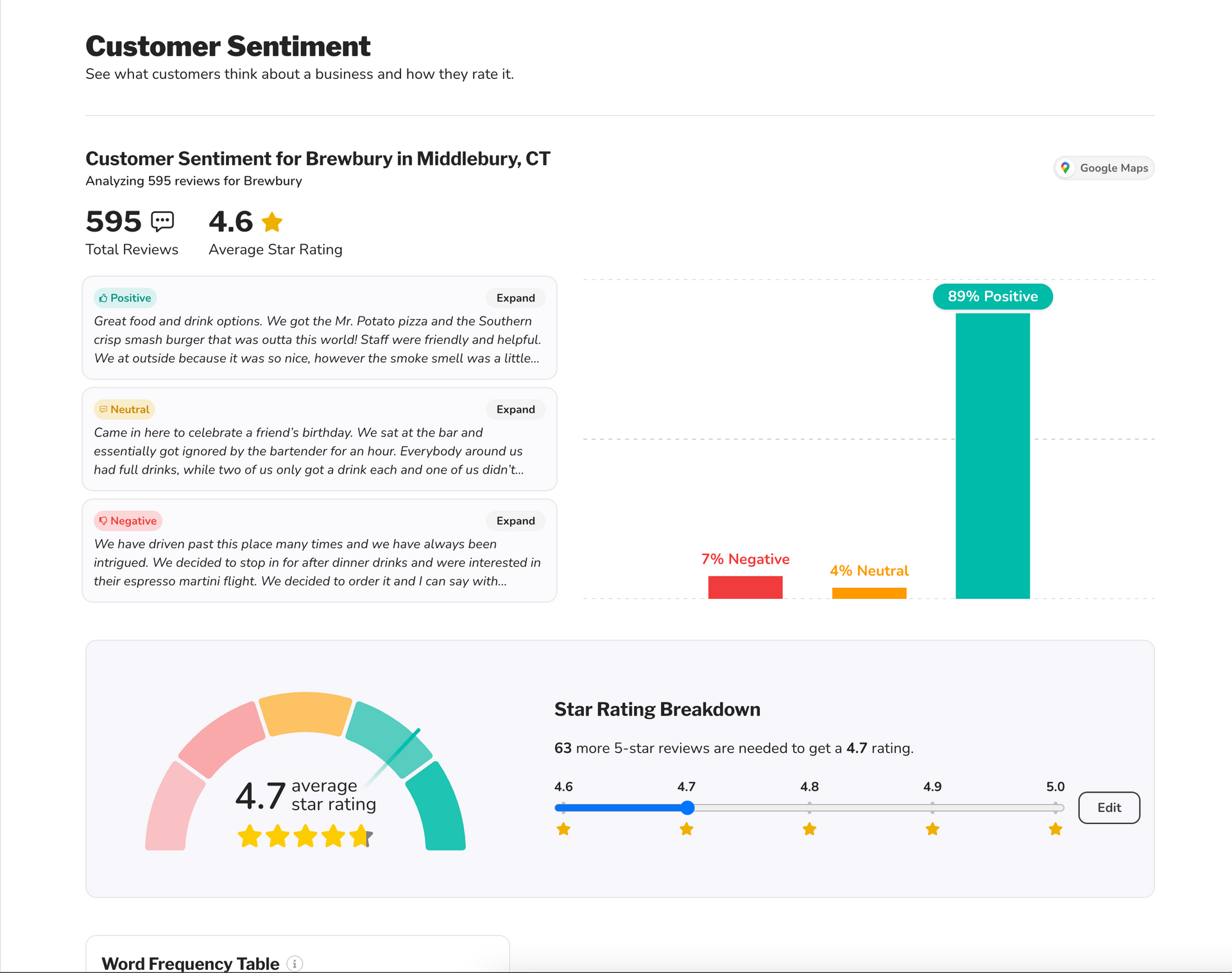Click the star under 4.7 slider mark
1232x973 pixels.
pyautogui.click(x=687, y=829)
